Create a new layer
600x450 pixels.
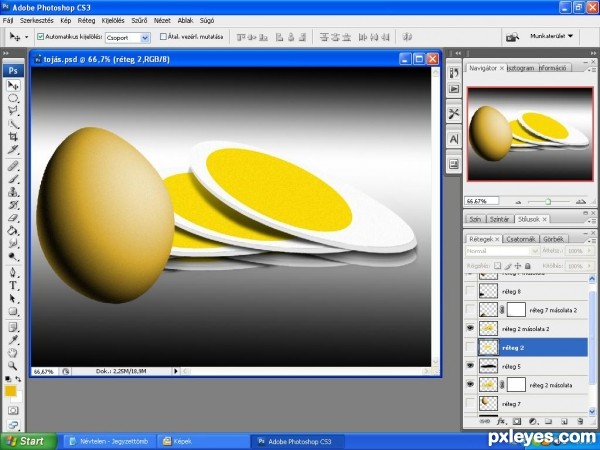(x=564, y=421)
